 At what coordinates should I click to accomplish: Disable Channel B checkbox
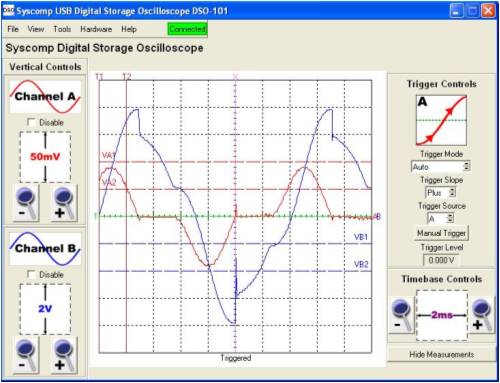click(x=31, y=274)
